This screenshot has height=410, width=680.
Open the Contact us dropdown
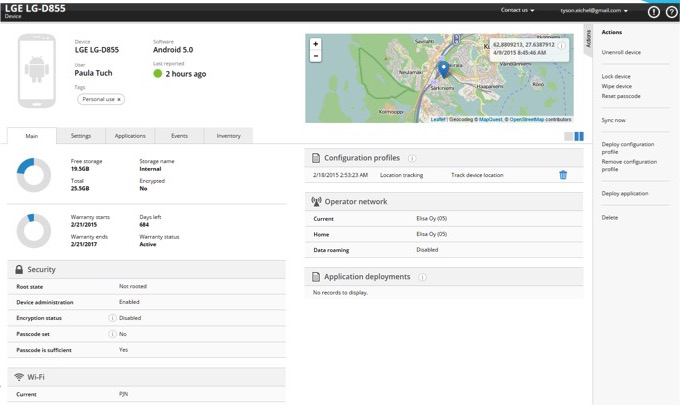(x=517, y=10)
